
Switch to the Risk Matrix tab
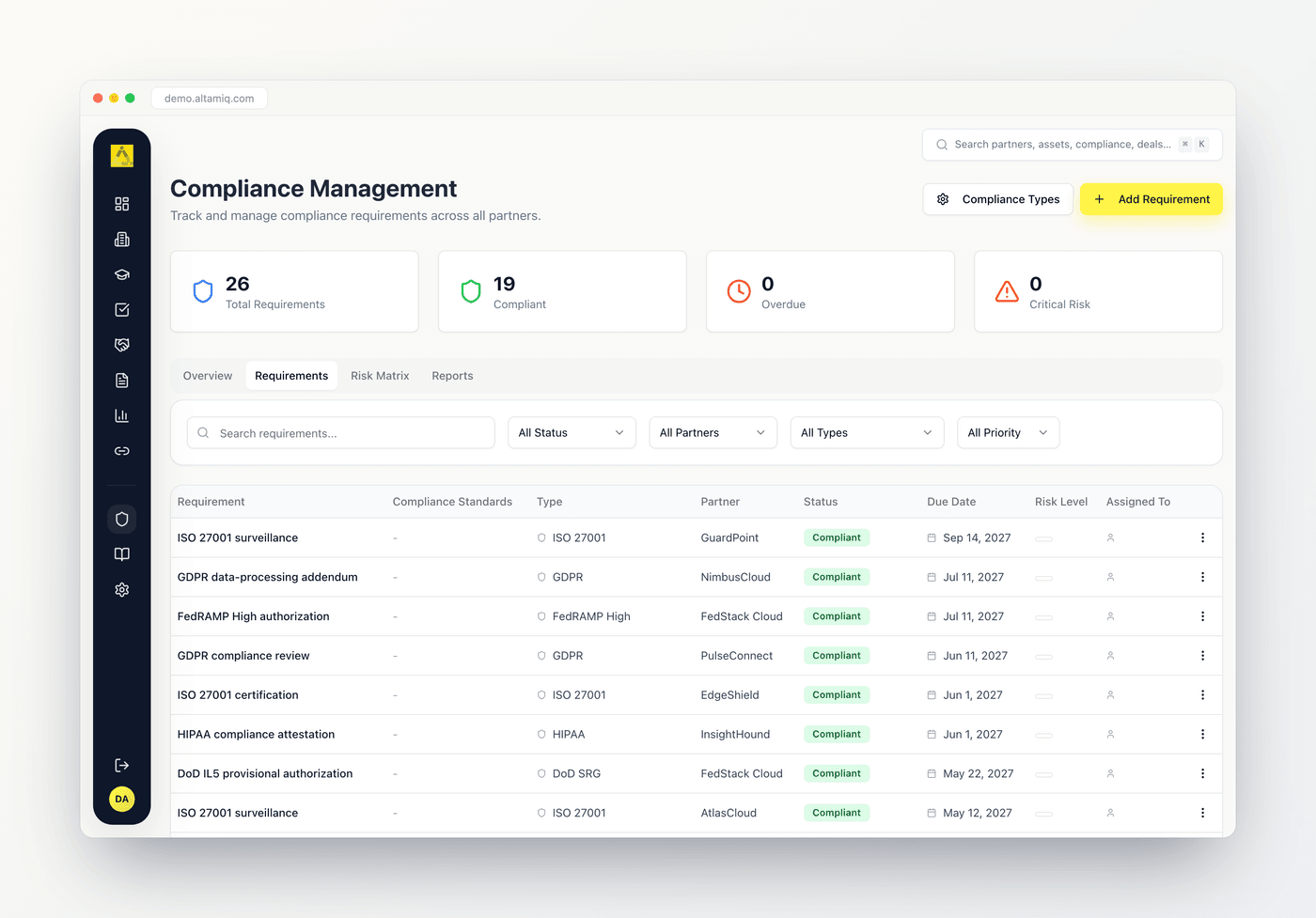point(380,376)
